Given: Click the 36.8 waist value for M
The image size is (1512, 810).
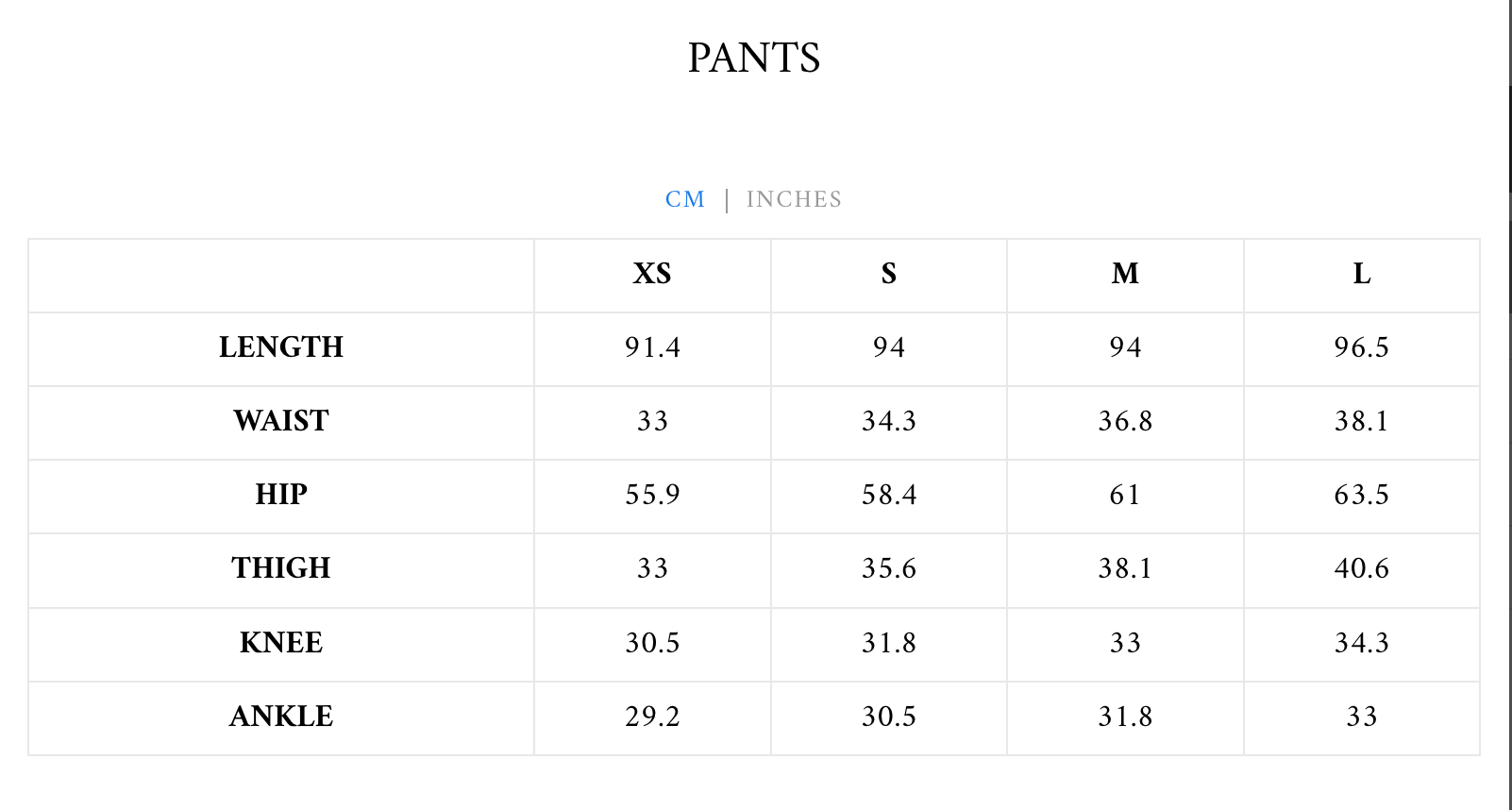Looking at the screenshot, I should (x=1125, y=421).
